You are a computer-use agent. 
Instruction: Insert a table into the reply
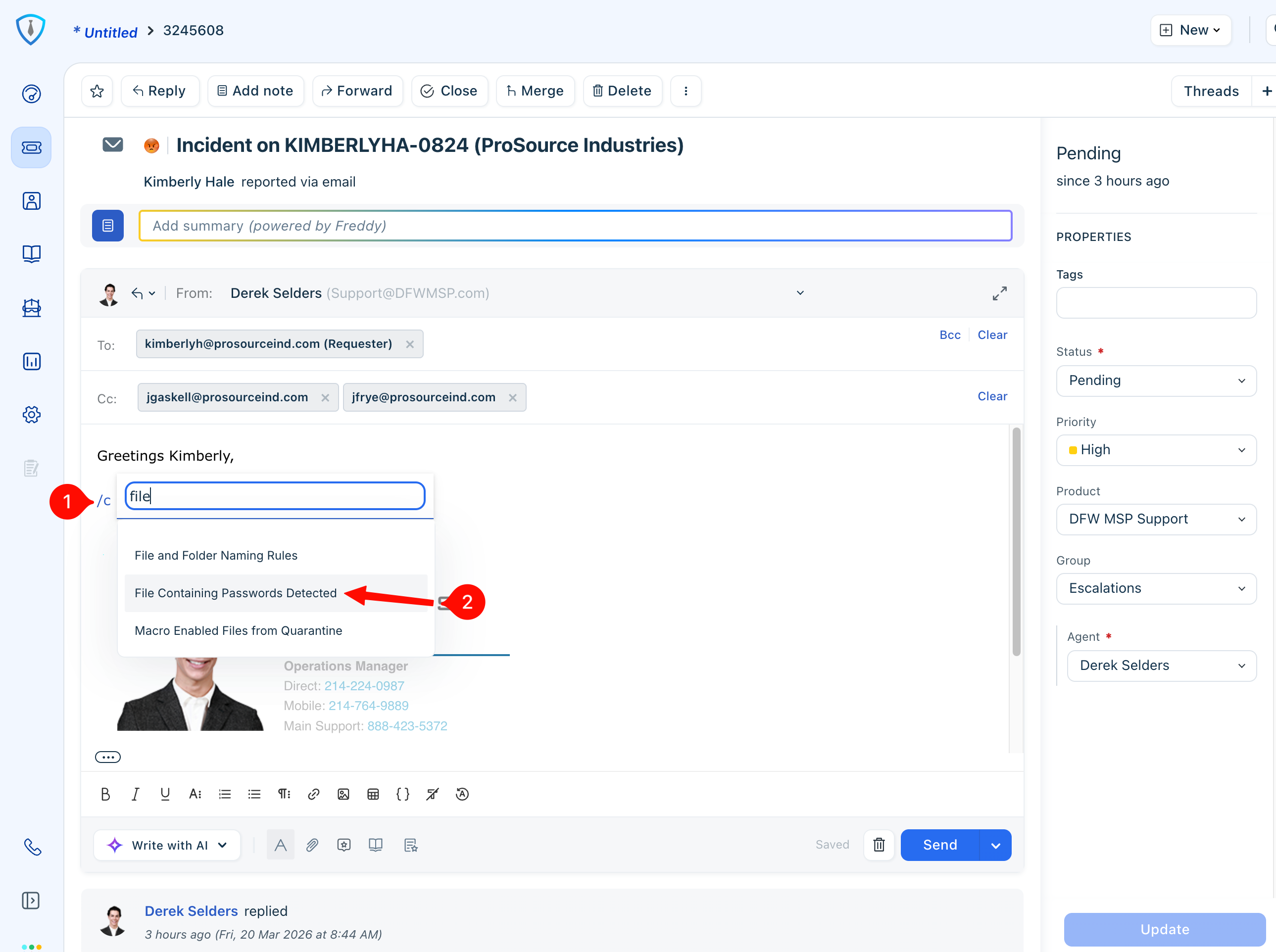(373, 794)
